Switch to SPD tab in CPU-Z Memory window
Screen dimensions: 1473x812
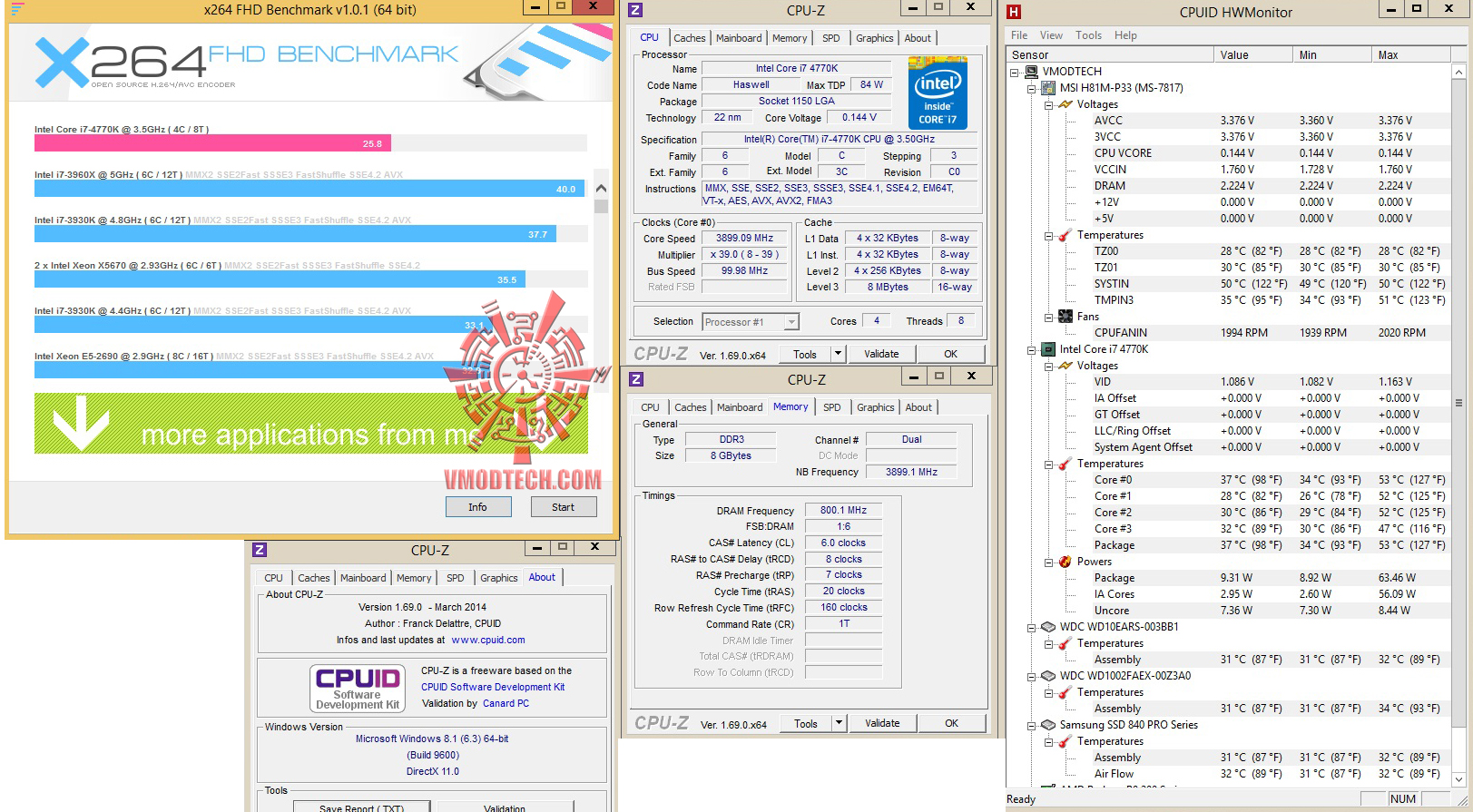832,407
